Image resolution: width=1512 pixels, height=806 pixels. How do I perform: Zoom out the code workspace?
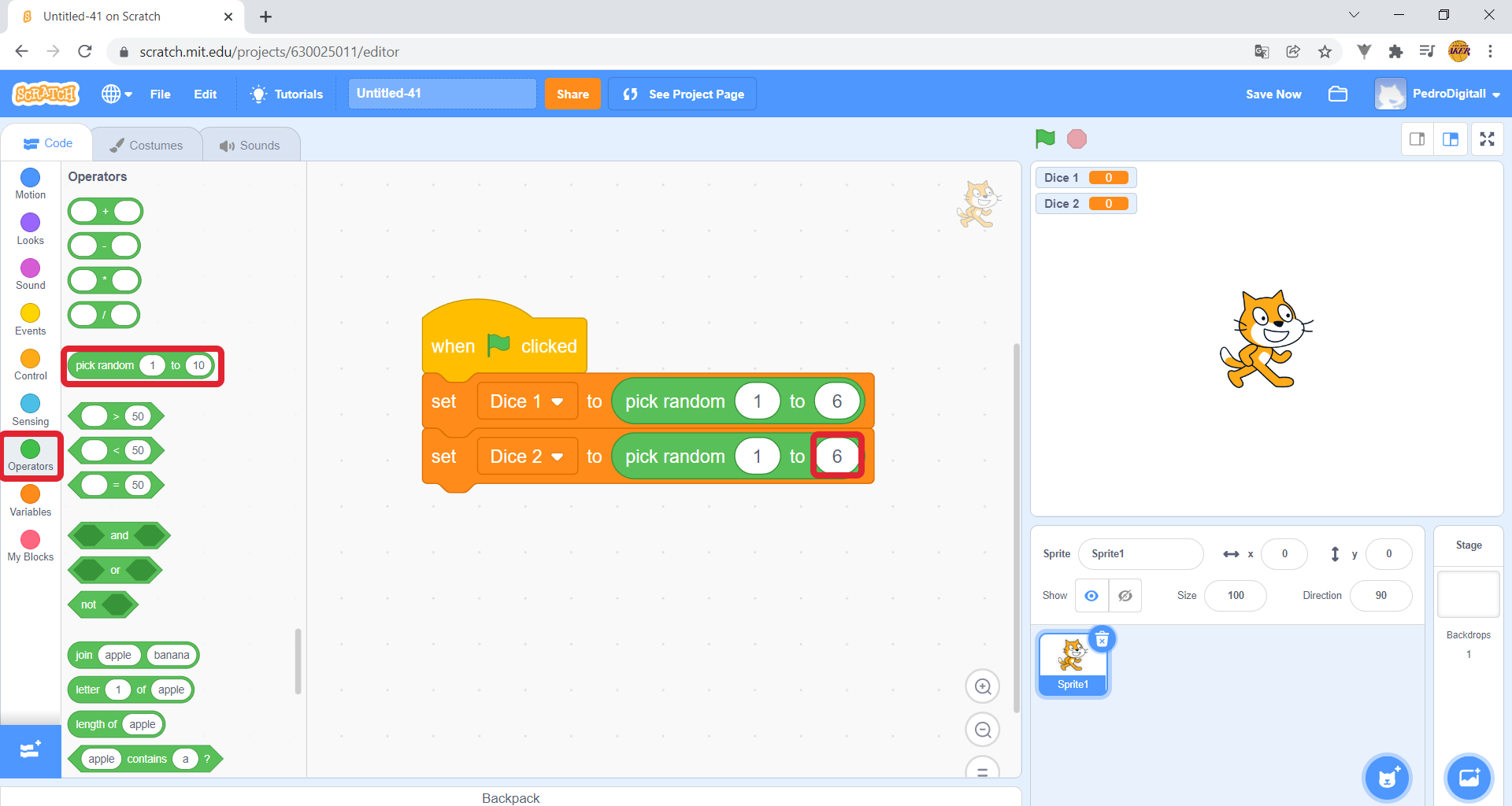coord(983,730)
